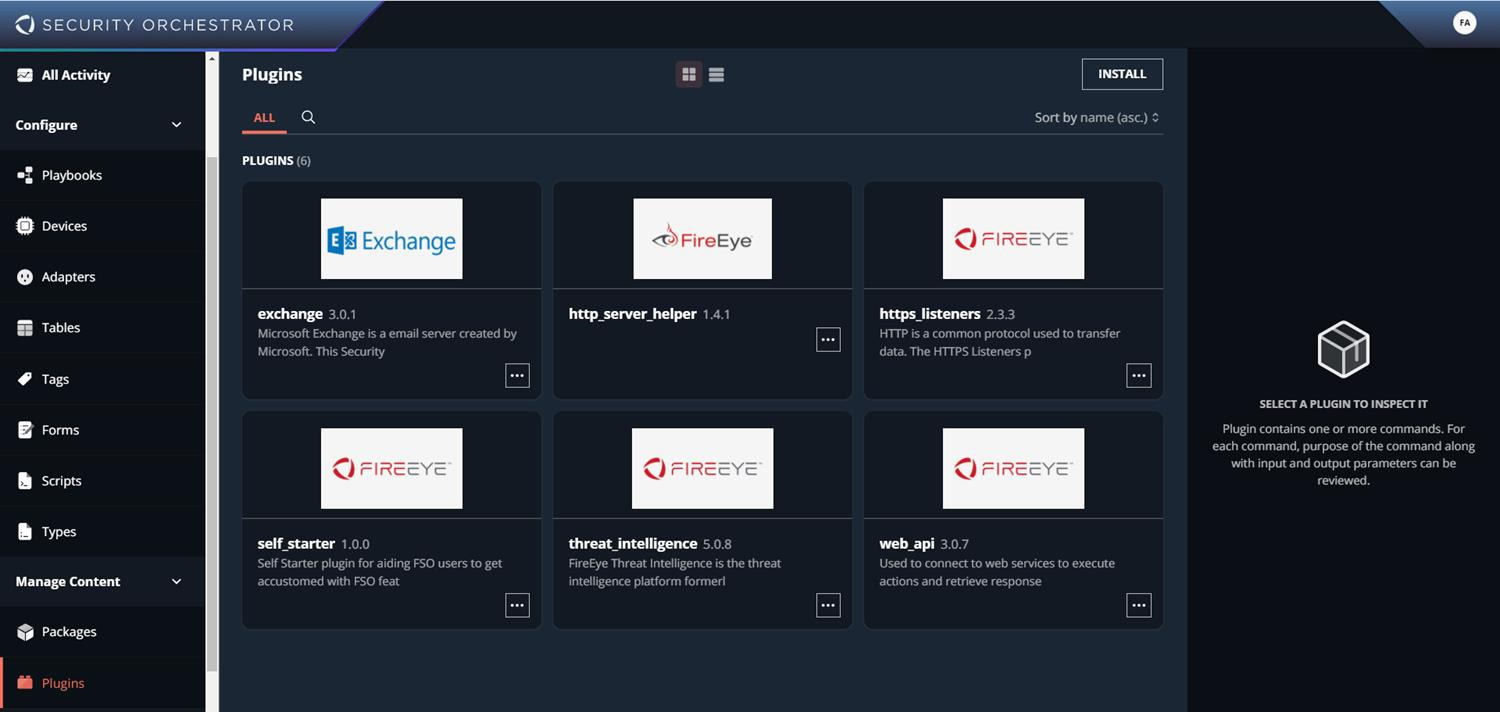Image resolution: width=1500 pixels, height=712 pixels.
Task: Click the web_api FireEye logo thumbnail
Action: coord(1013,468)
